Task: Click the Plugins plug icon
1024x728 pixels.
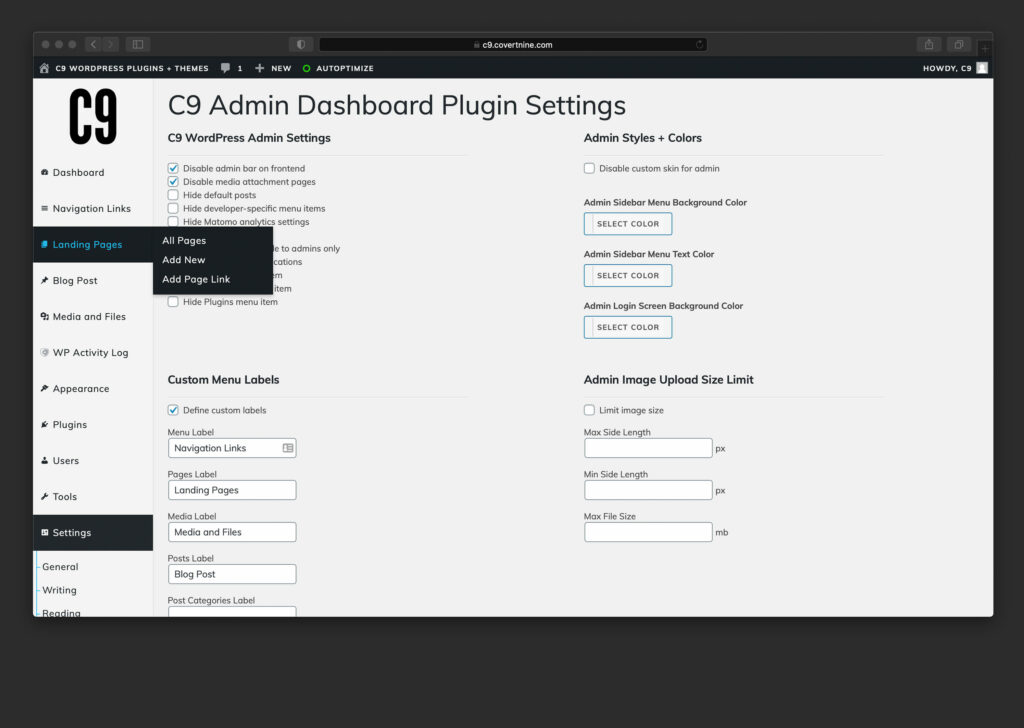Action: tap(44, 424)
